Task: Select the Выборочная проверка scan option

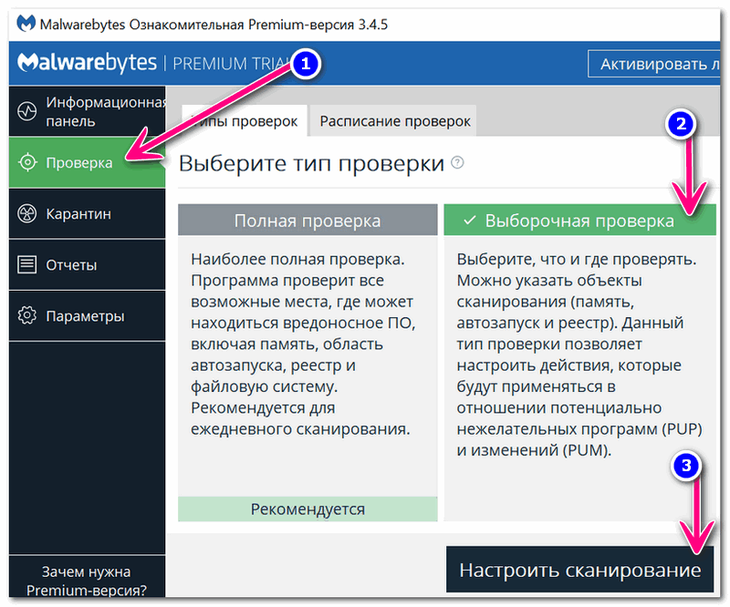Action: click(x=580, y=220)
